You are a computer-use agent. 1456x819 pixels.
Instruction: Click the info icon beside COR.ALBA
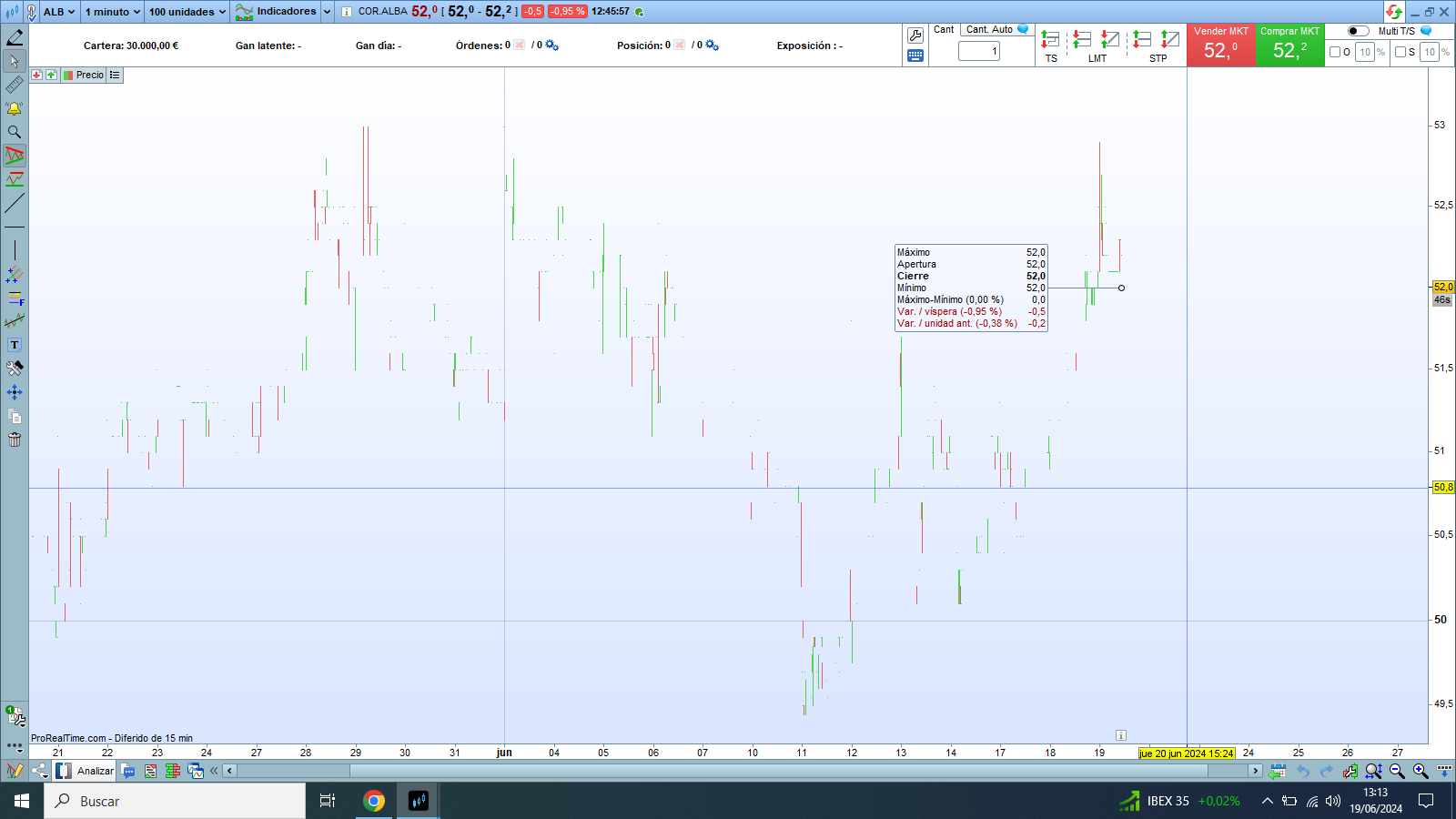pyautogui.click(x=347, y=12)
